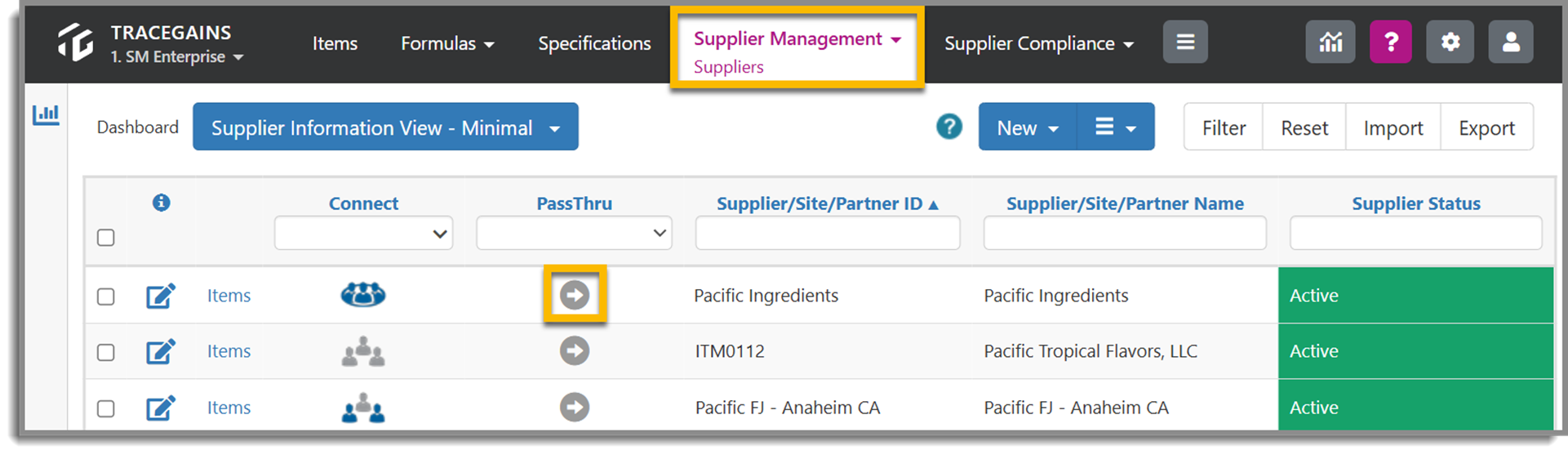1568x455 pixels.
Task: Click the Active status for ITM0112 row
Action: (x=1415, y=351)
